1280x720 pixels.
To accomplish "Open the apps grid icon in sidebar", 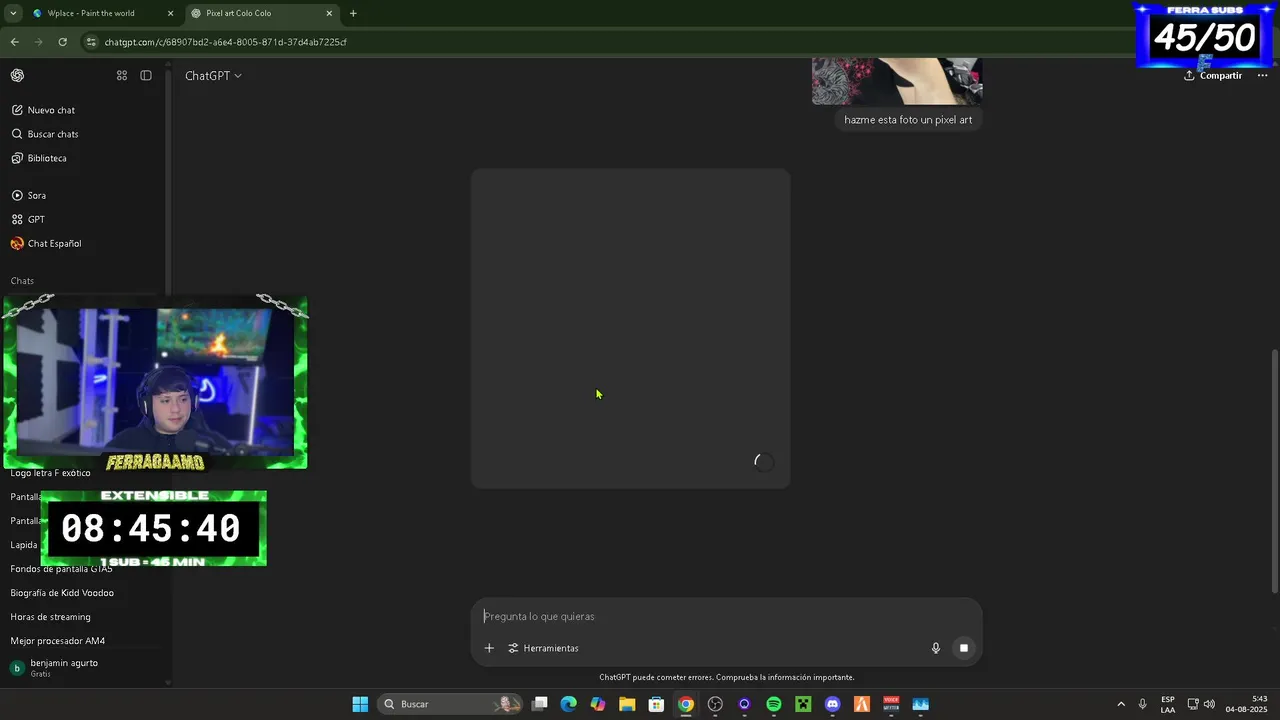I will click(122, 75).
